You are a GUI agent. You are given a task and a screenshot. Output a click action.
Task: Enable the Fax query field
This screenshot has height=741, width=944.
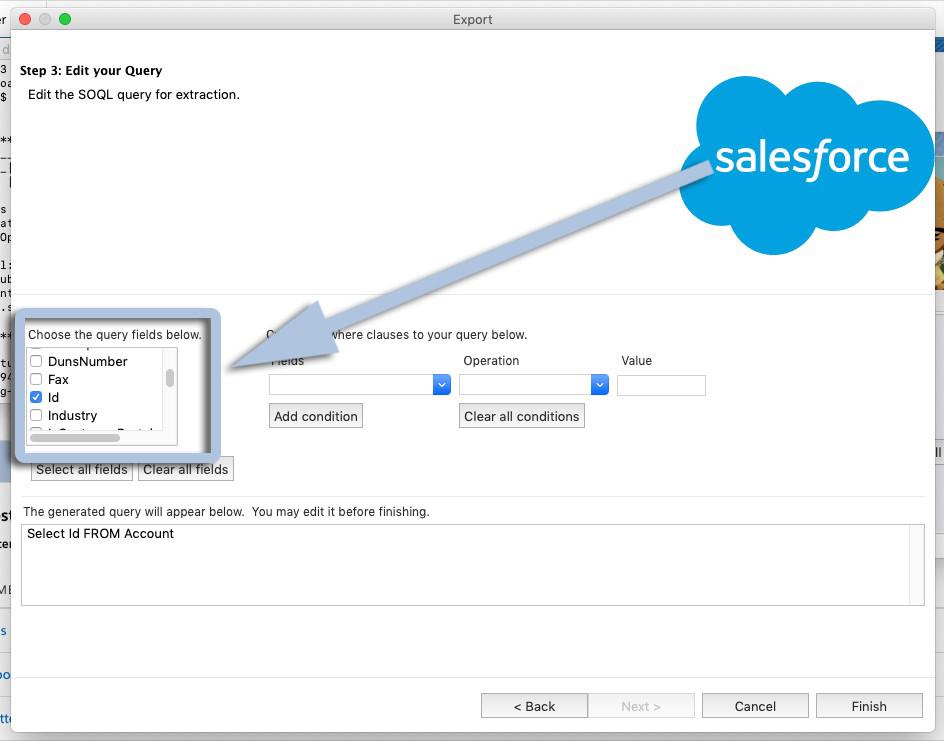[36, 379]
